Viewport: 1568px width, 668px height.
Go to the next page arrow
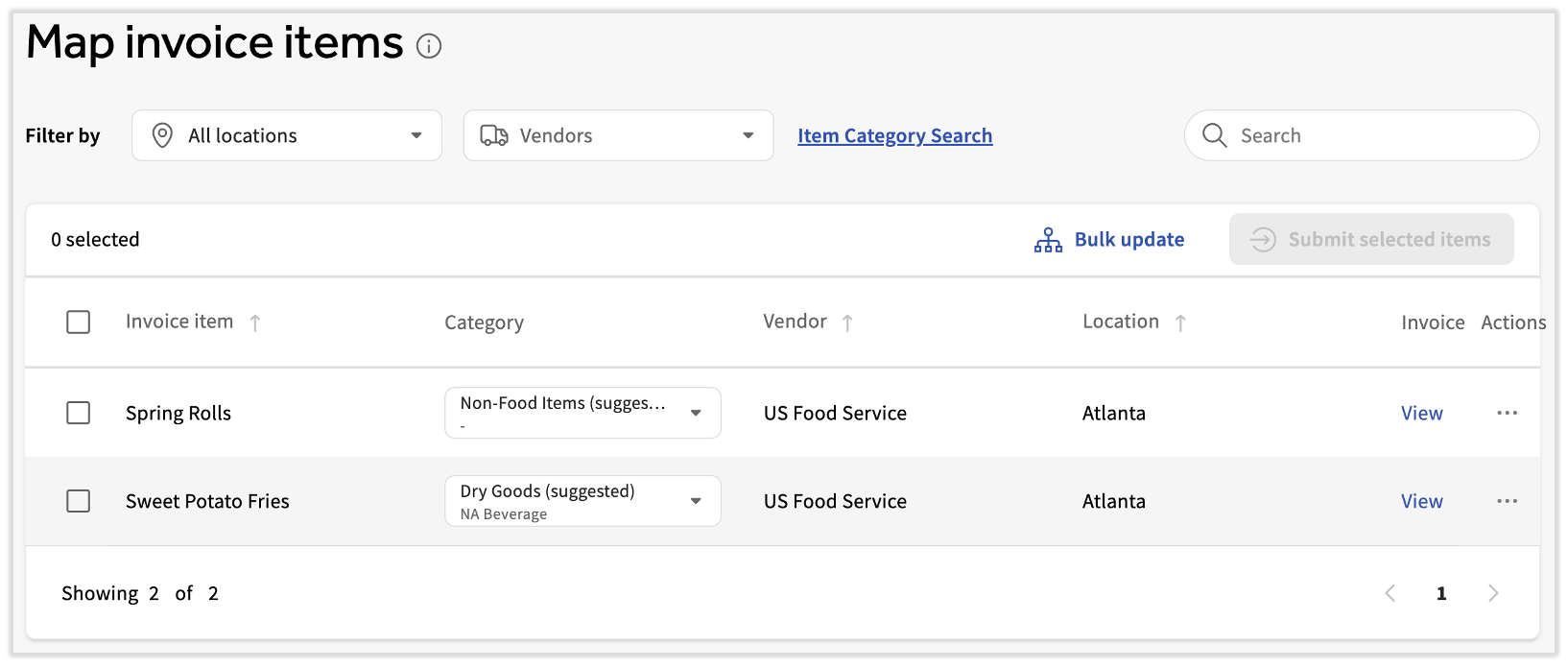point(1492,593)
